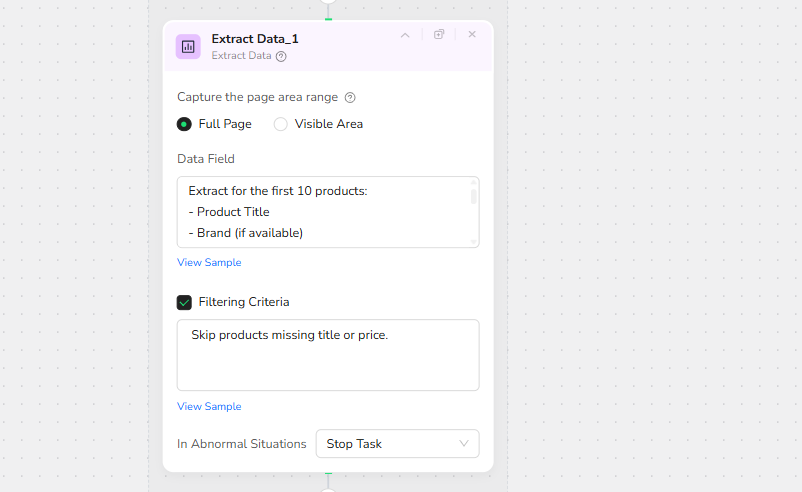Uncheck the Filtering Criteria checkbox
This screenshot has width=802, height=492.
click(x=184, y=302)
